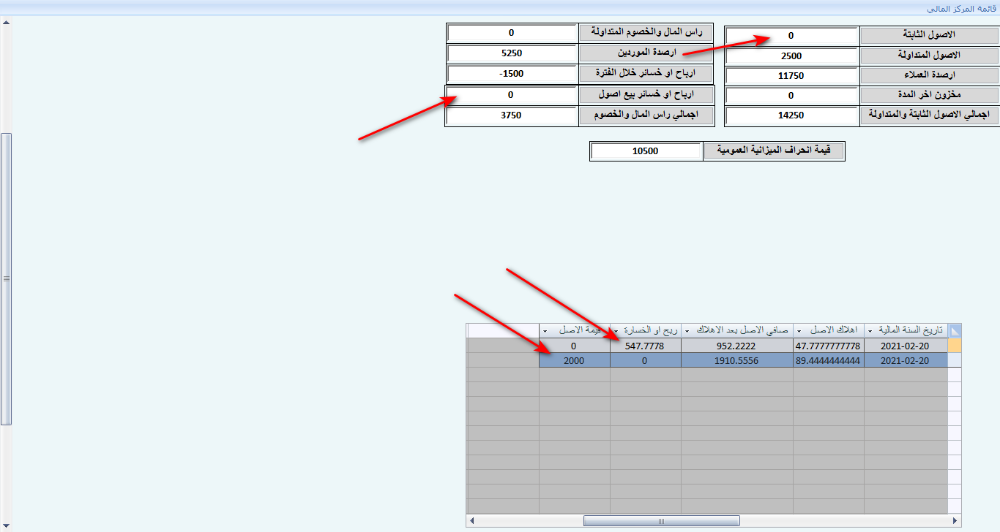Screen dimensions: 1000x532
Task: Click the ارصدة العملاء field showing 11750
Action: (x=791, y=76)
